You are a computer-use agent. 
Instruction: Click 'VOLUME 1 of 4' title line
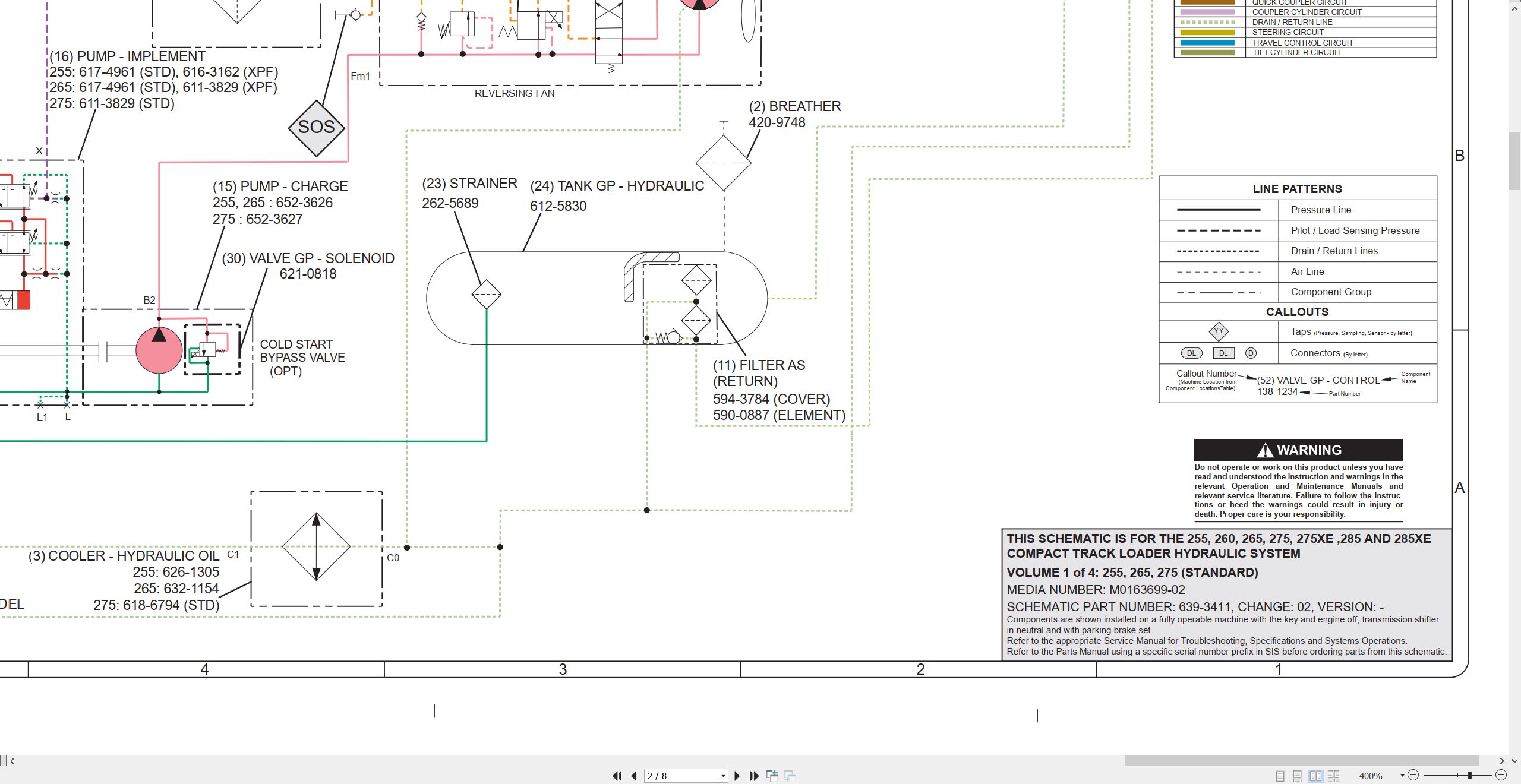click(x=1132, y=573)
